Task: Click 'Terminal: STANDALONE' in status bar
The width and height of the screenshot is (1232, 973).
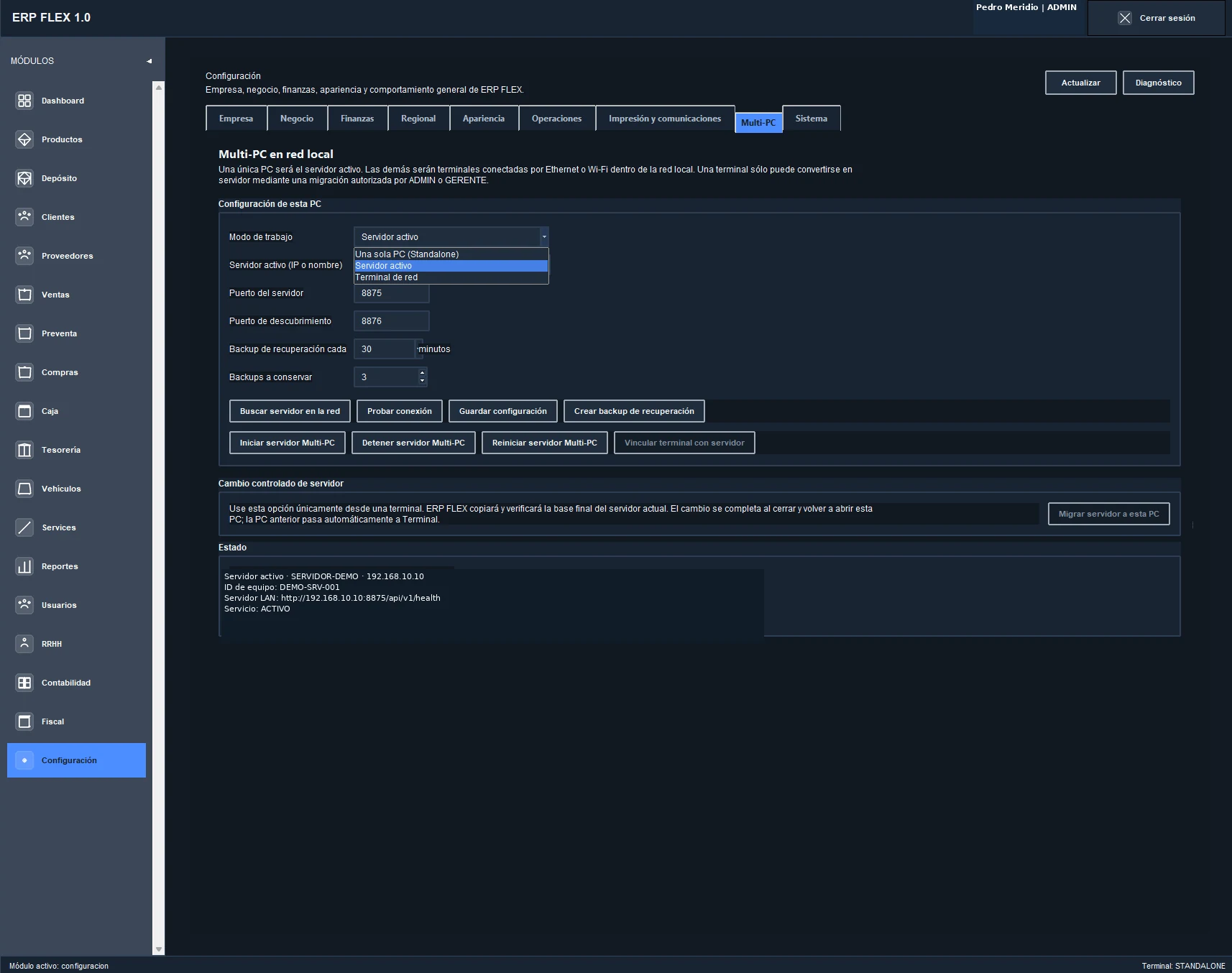Action: (1183, 966)
